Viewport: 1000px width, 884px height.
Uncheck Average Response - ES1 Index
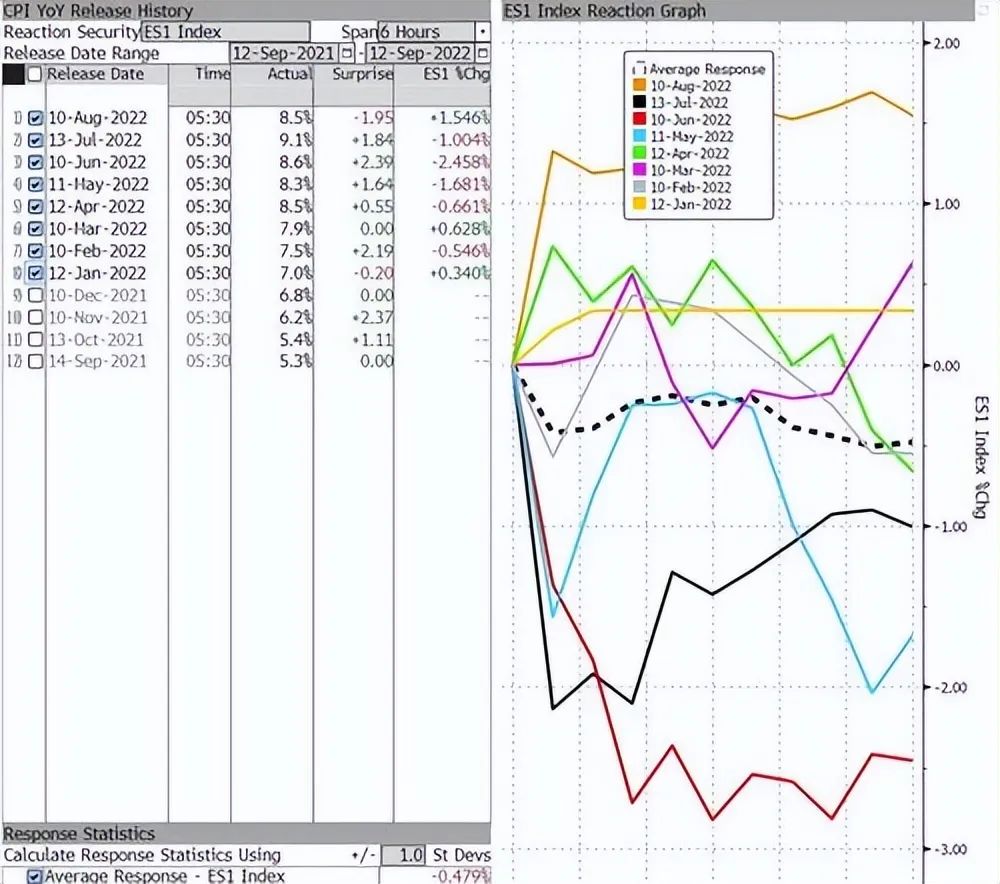(36, 877)
